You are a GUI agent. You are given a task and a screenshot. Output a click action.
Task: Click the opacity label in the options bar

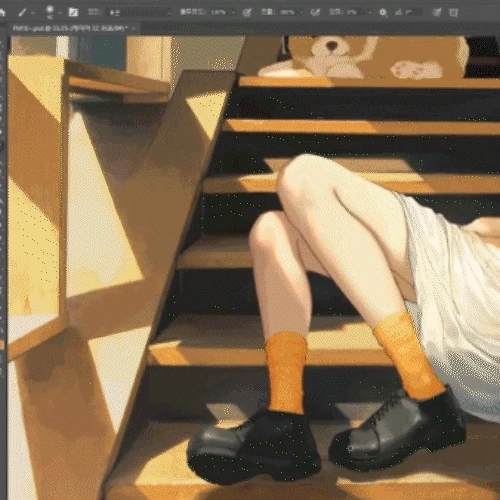(193, 12)
